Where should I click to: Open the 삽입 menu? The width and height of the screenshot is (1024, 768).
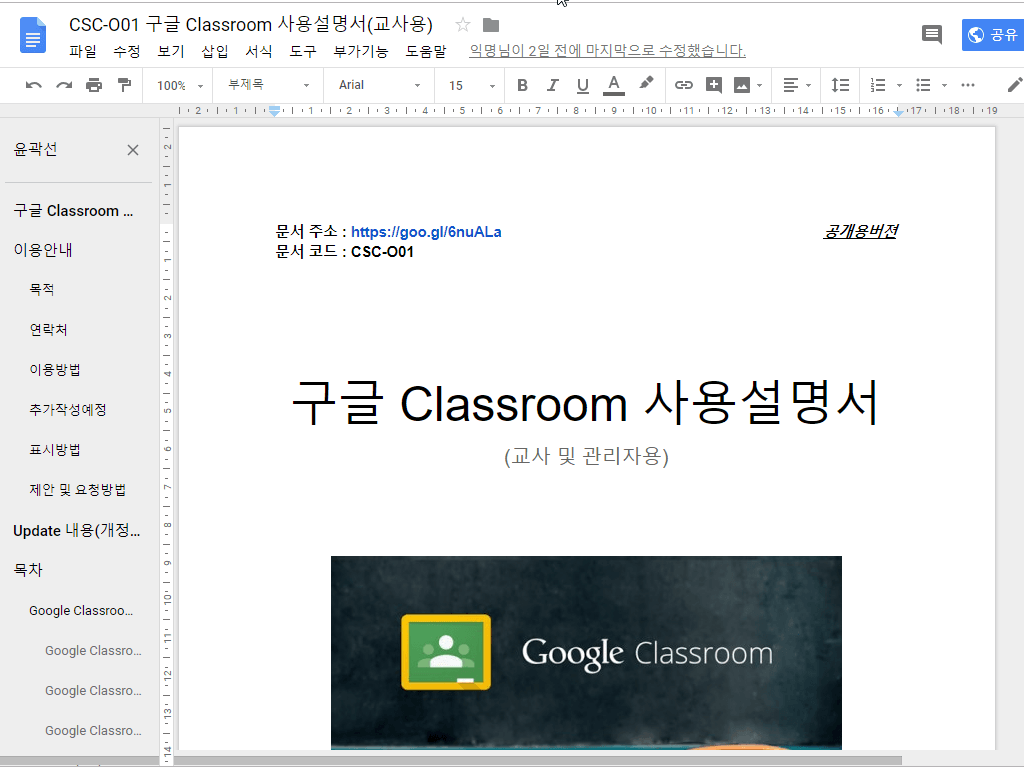pos(214,52)
